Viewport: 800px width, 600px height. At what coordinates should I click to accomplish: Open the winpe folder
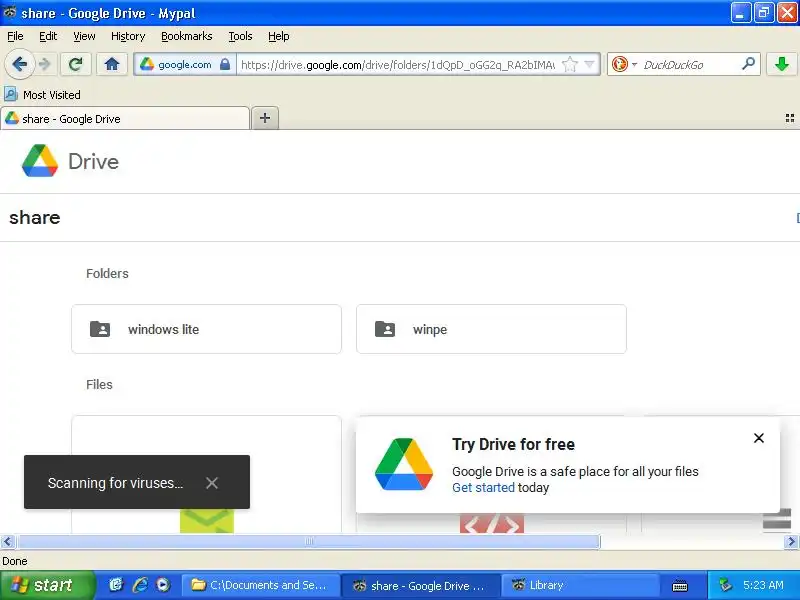(491, 329)
